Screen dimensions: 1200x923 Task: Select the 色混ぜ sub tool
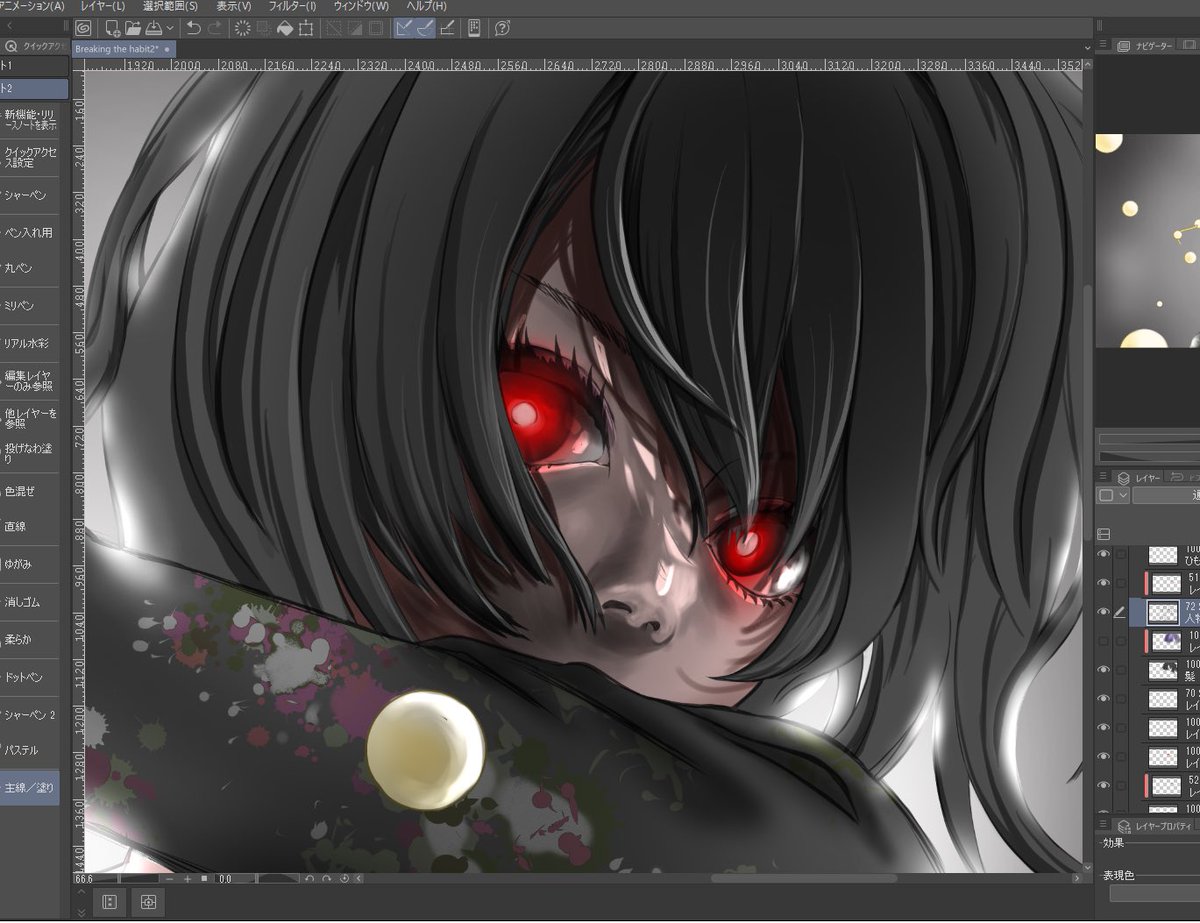[x=29, y=491]
